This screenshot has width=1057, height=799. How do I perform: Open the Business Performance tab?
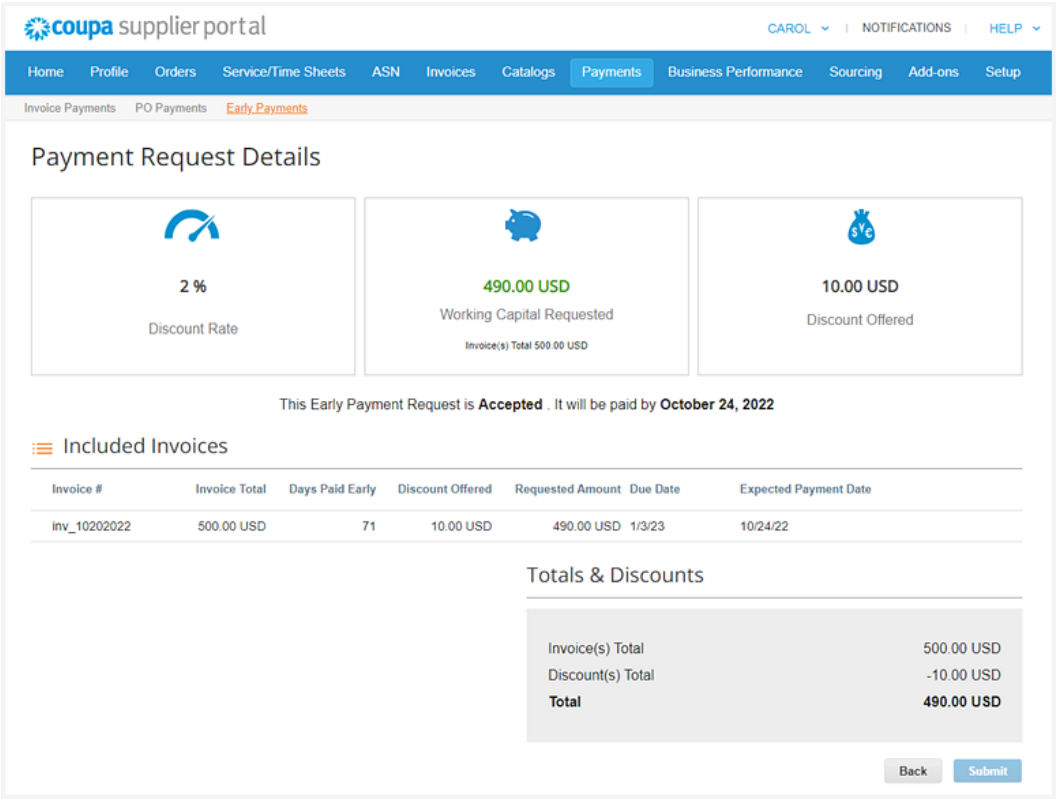[735, 72]
